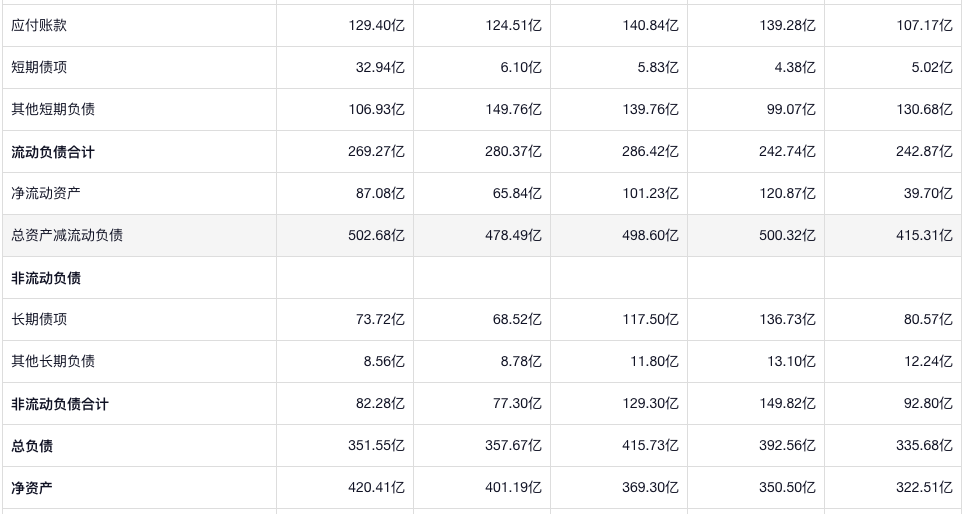Select the 420.41亿 net assets cell
Image resolution: width=962 pixels, height=514 pixels.
[376, 488]
